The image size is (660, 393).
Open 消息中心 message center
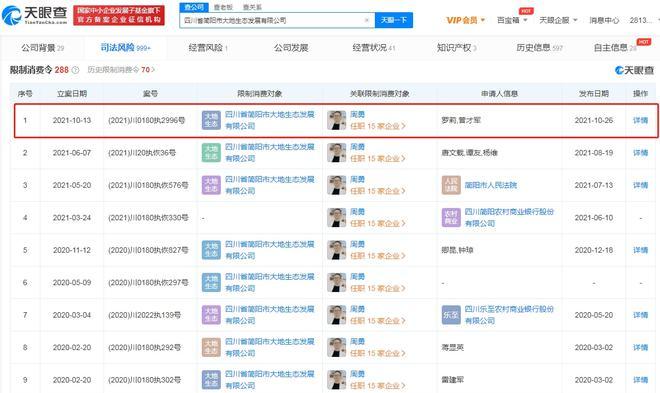[x=604, y=20]
